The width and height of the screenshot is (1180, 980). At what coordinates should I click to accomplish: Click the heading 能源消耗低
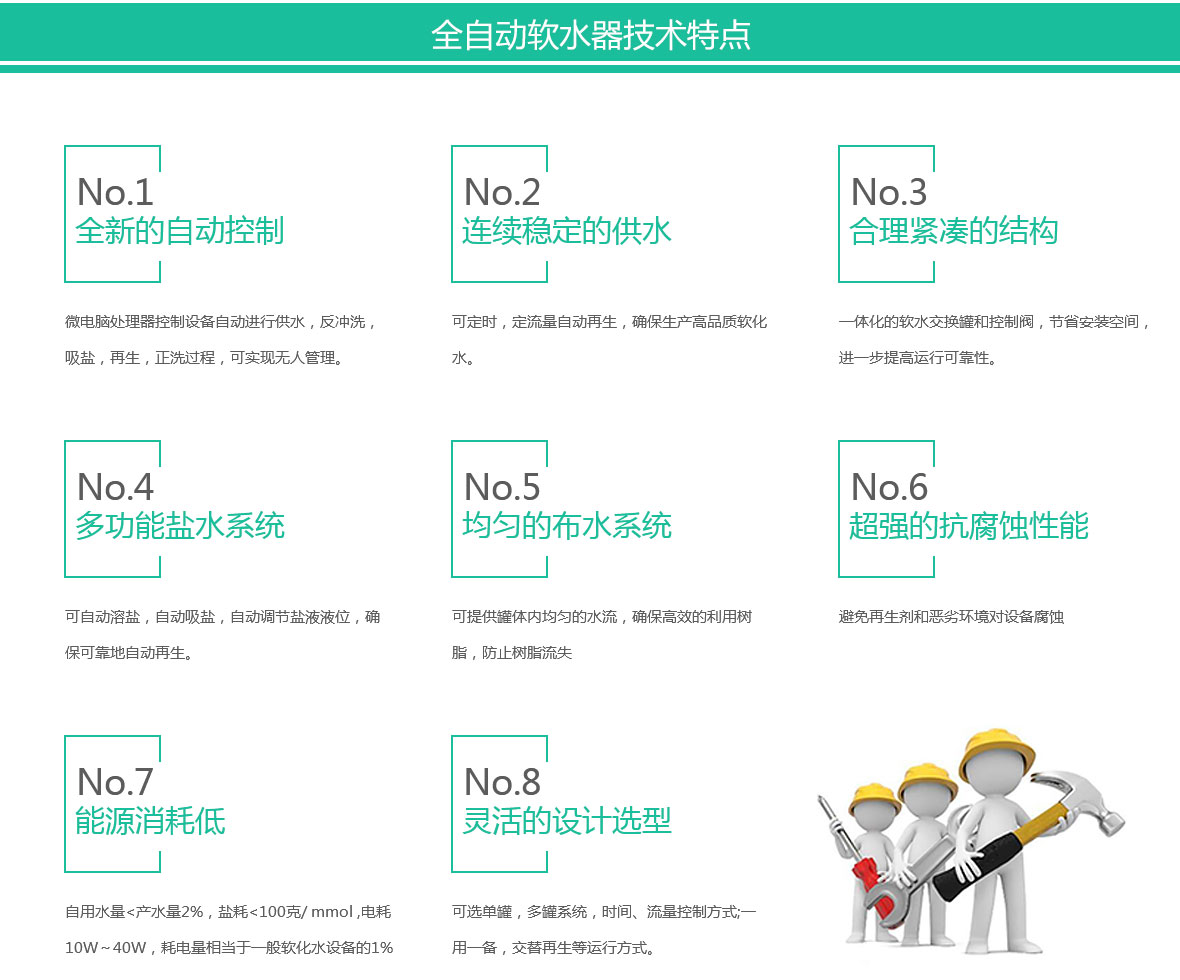pyautogui.click(x=150, y=821)
